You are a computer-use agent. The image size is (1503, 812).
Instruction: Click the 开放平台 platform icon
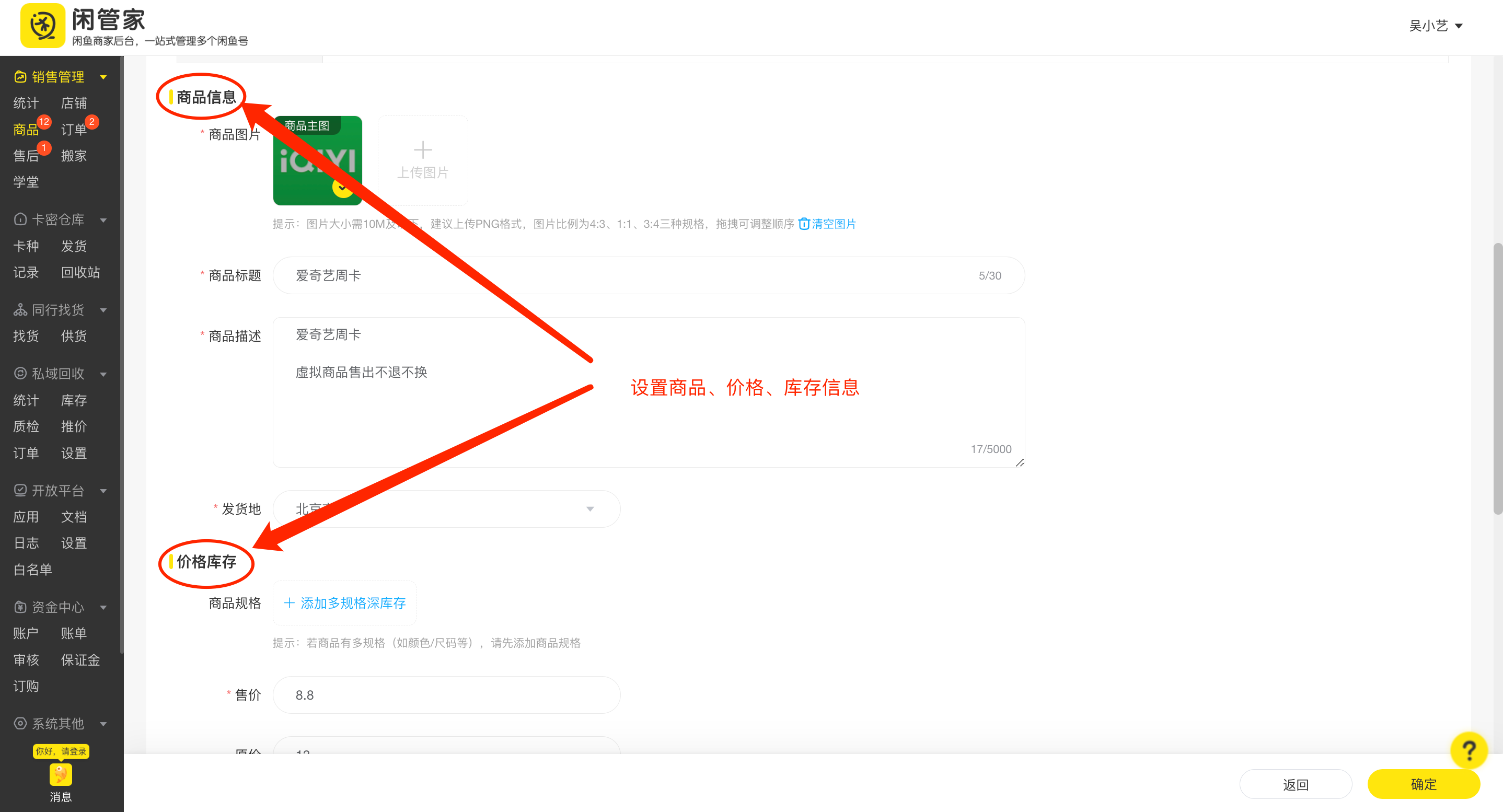[19, 491]
